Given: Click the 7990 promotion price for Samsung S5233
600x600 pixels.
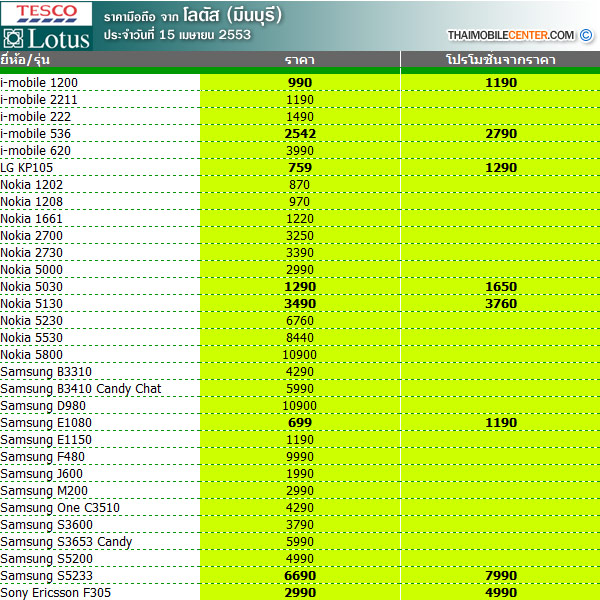Looking at the screenshot, I should 501,576.
